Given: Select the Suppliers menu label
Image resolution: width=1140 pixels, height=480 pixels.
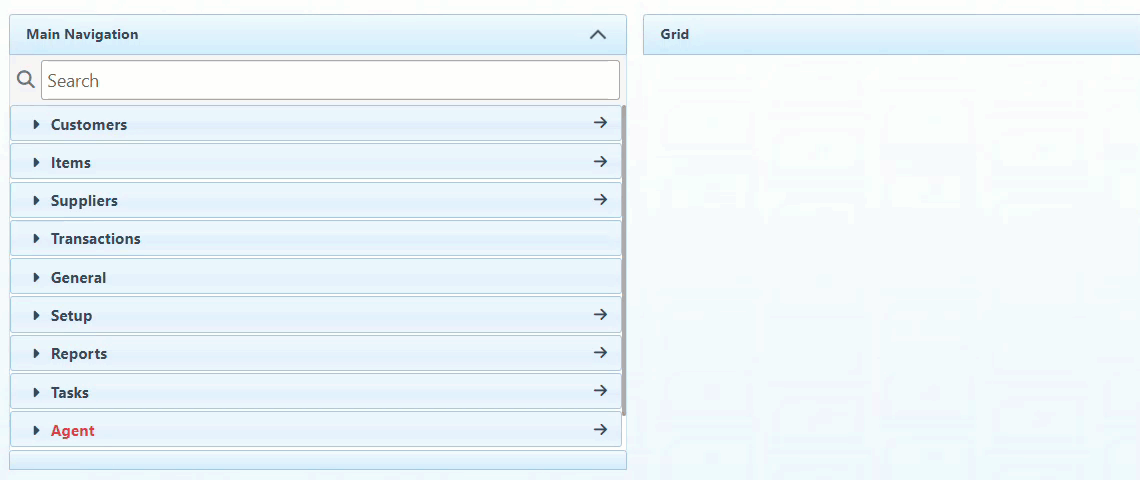Looking at the screenshot, I should (84, 200).
